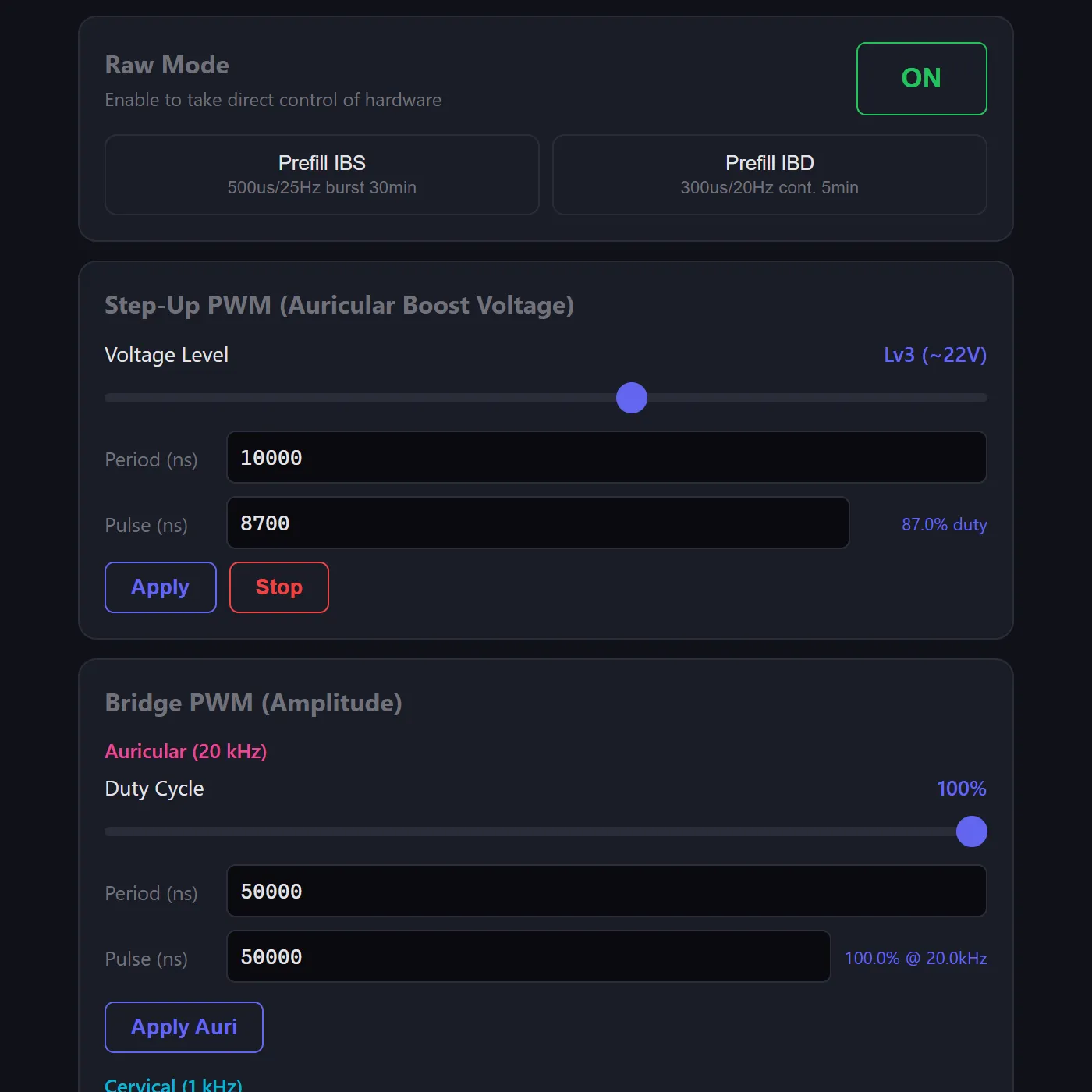Click the Auricular (20 kHz) label
This screenshot has height=1092, width=1092.
pyautogui.click(x=186, y=751)
